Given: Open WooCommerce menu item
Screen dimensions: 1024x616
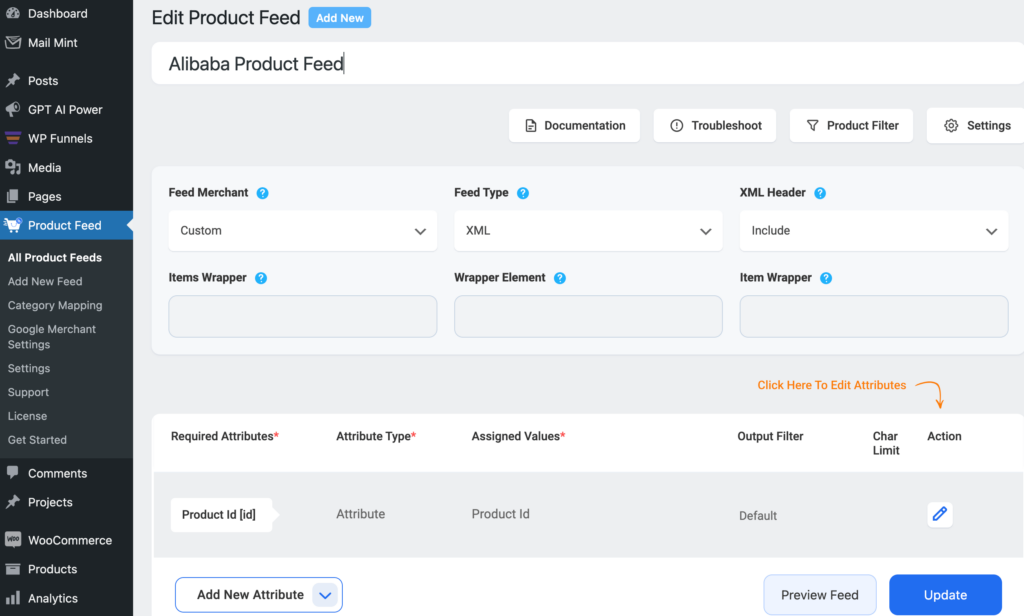Looking at the screenshot, I should (70, 540).
